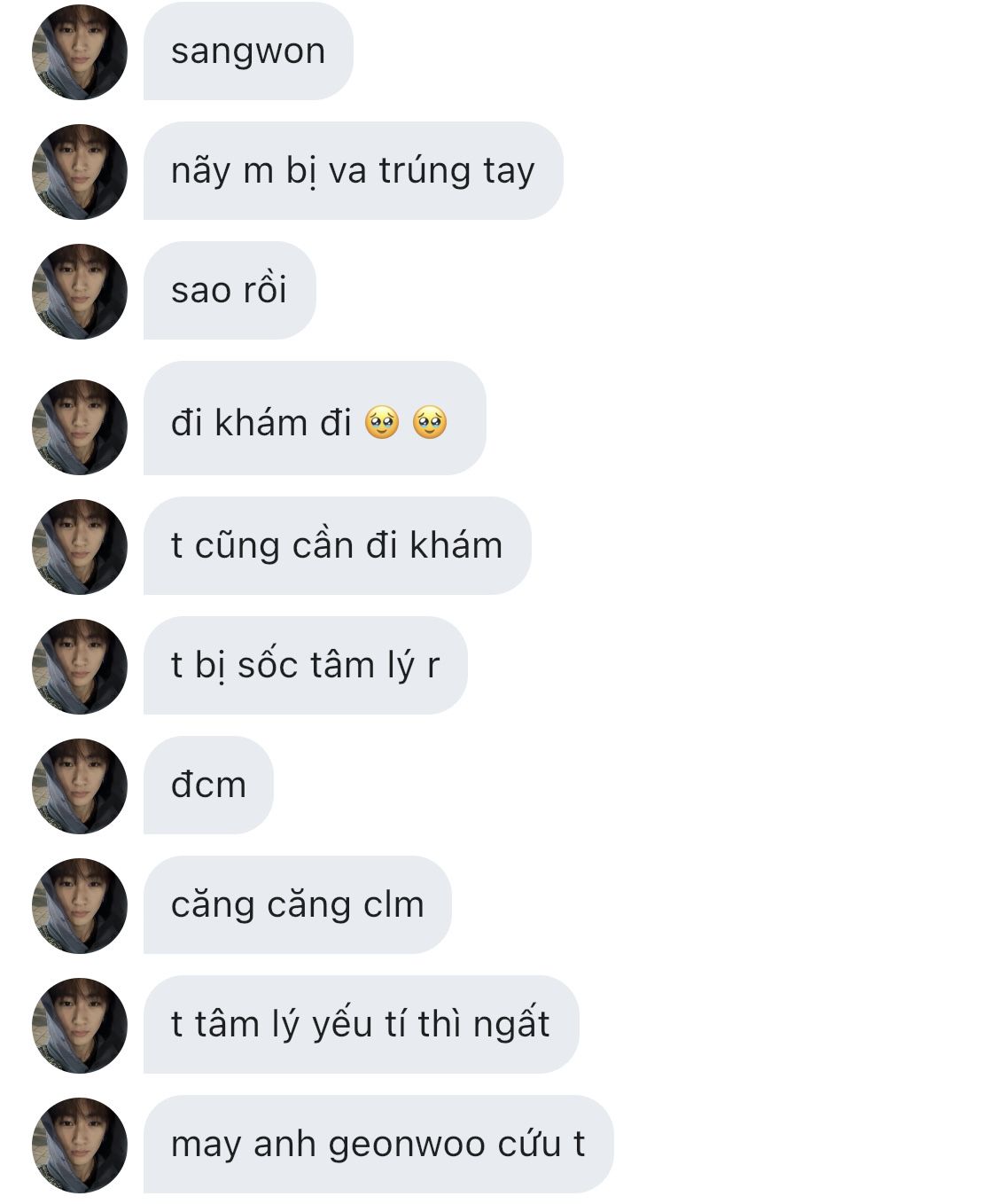The image size is (997, 1204).
Task: Select the 'nãy m bị va trúng tay' bubble
Action: click(x=353, y=171)
